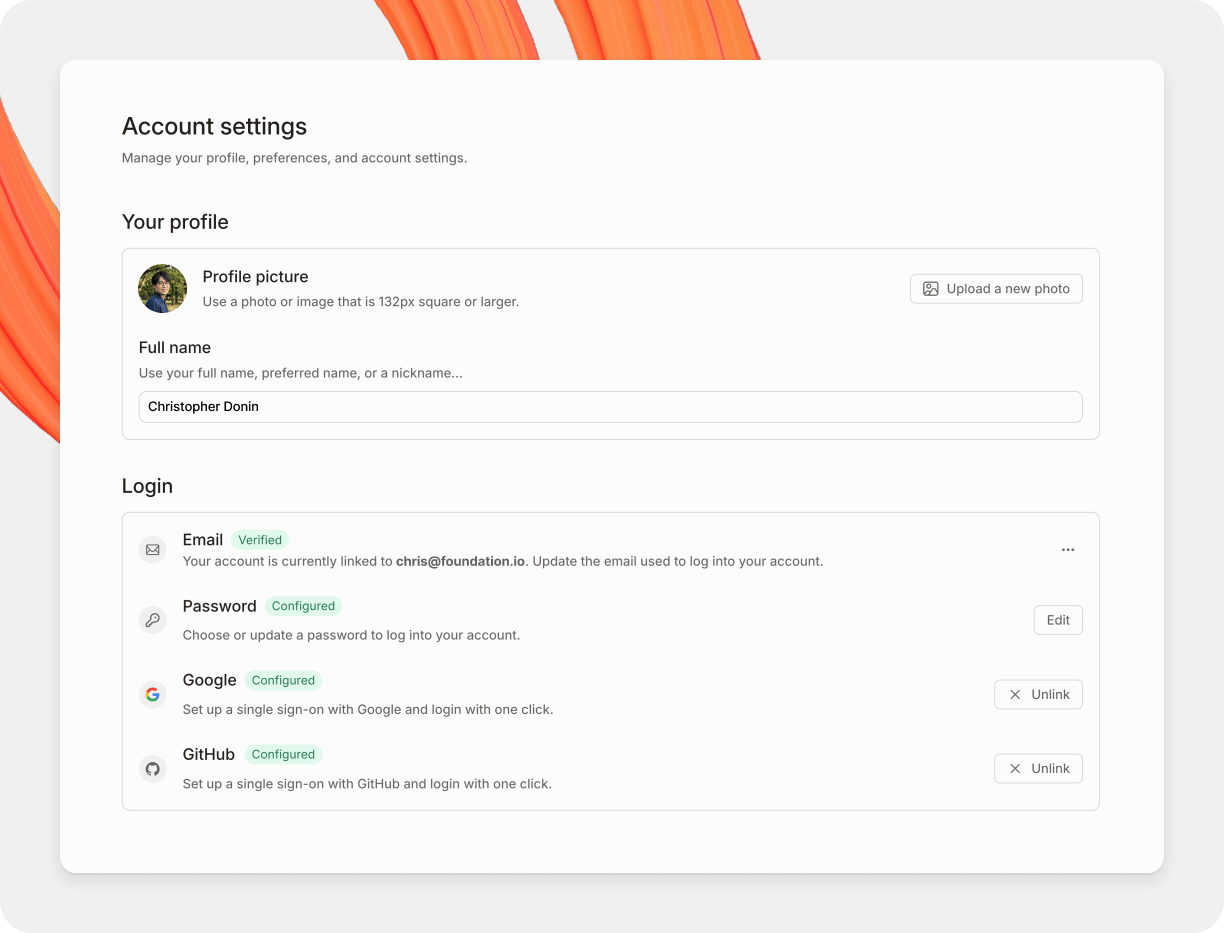Click the email address chris@foundation.io
This screenshot has width=1224, height=933.
pos(459,561)
